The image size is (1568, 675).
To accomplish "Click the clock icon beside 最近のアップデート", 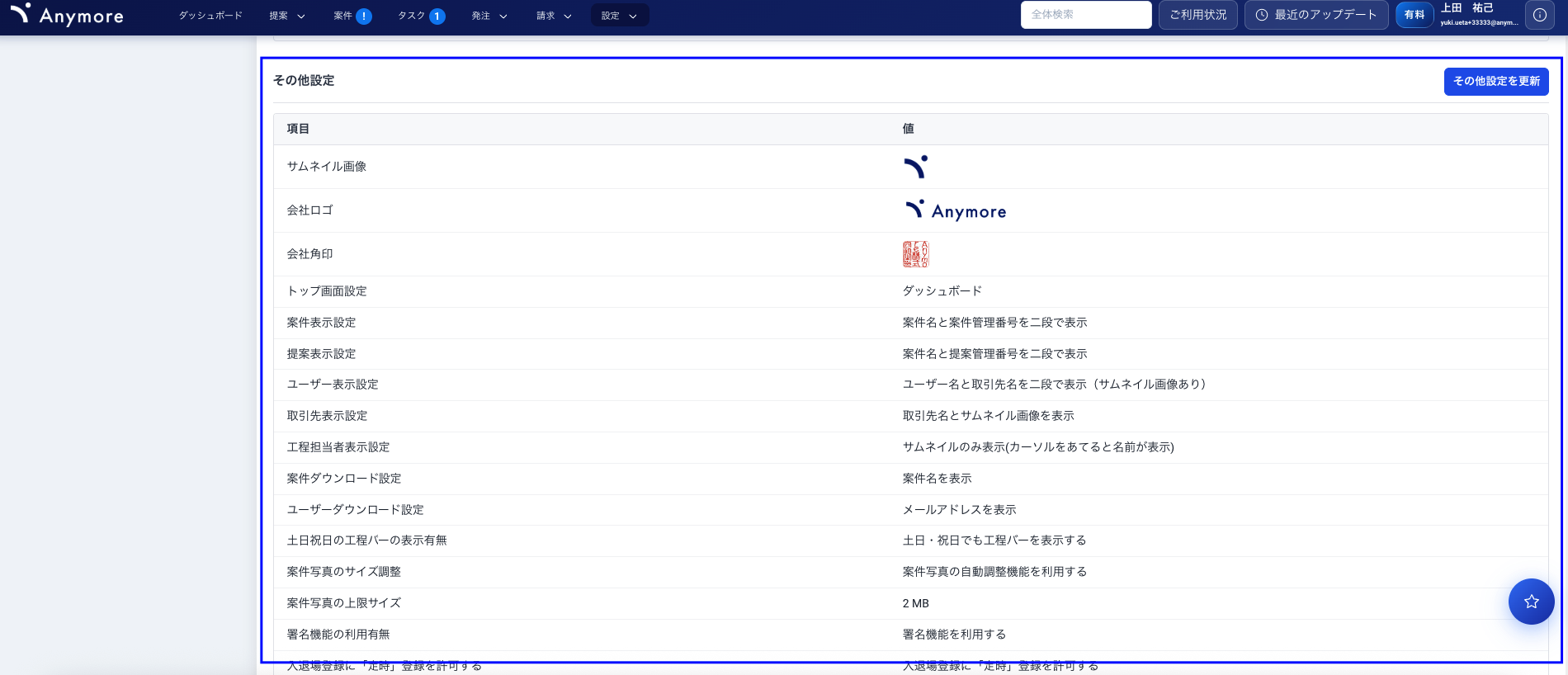I will point(1261,15).
